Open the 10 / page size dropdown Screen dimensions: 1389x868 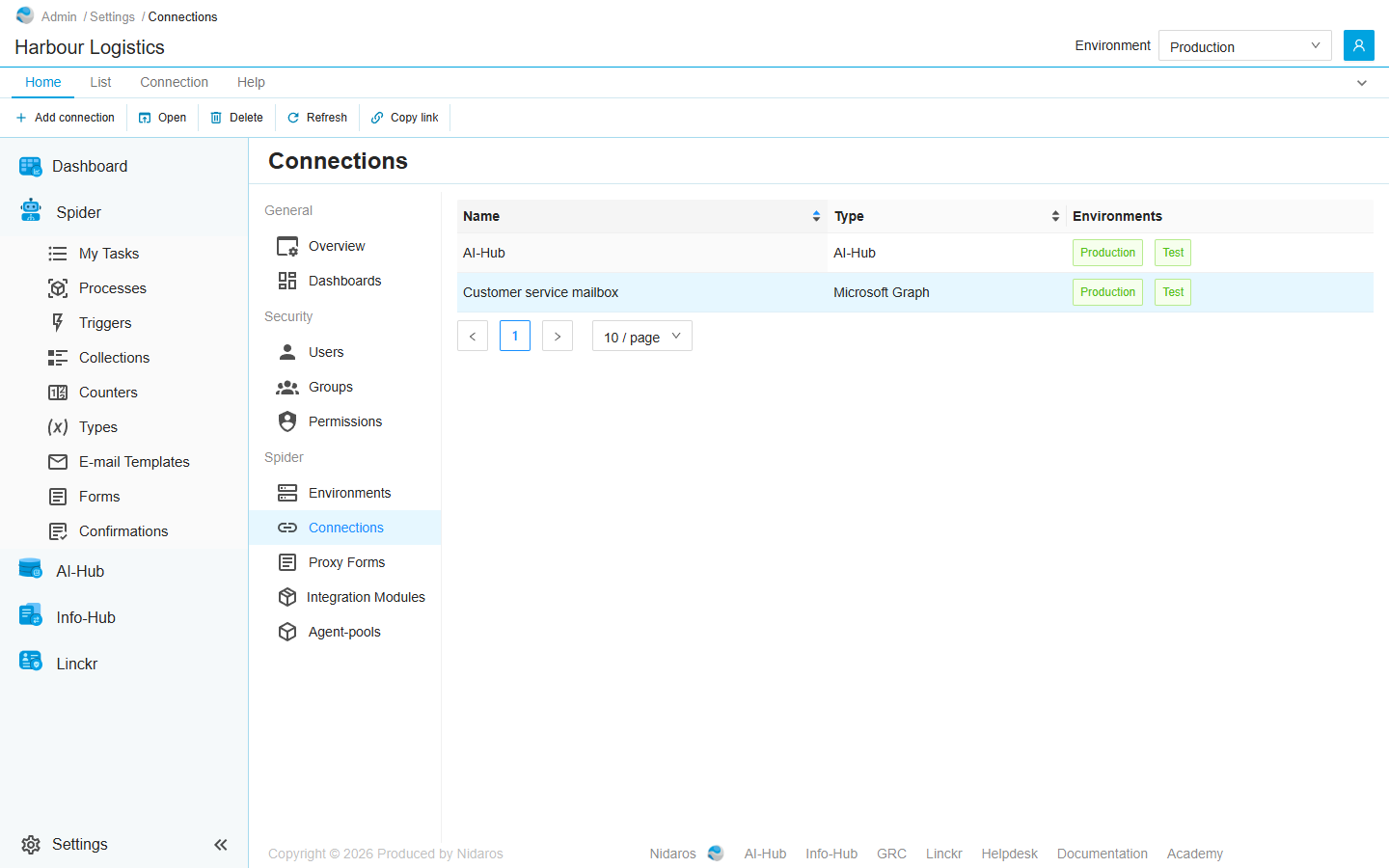point(642,336)
